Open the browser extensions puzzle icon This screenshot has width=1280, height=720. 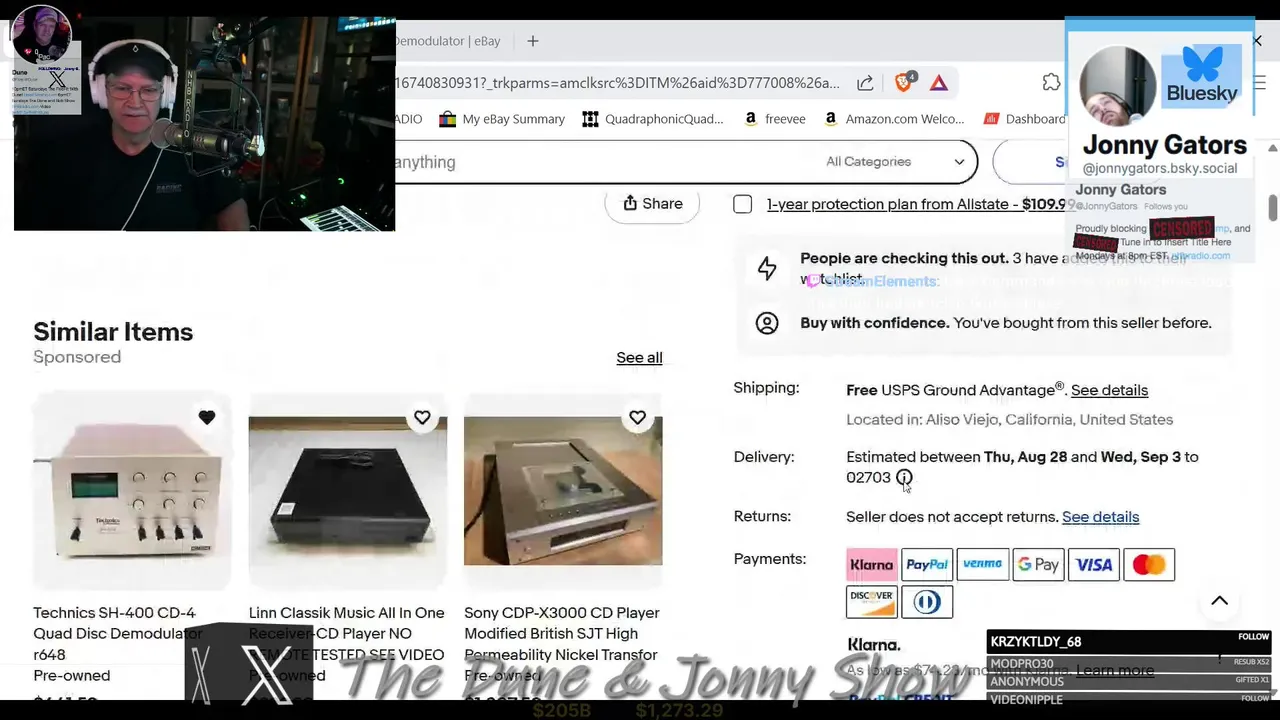pyautogui.click(x=1051, y=83)
